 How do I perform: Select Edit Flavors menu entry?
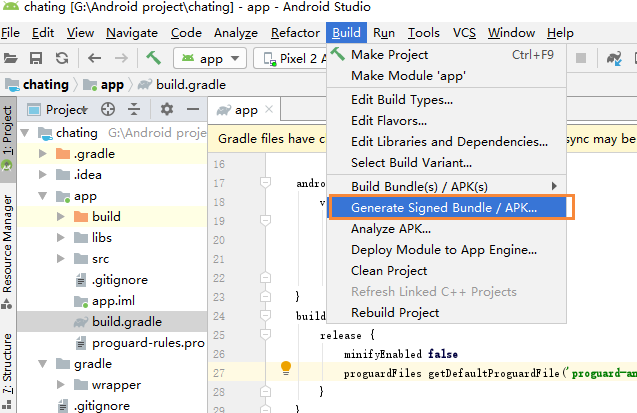(x=446, y=121)
